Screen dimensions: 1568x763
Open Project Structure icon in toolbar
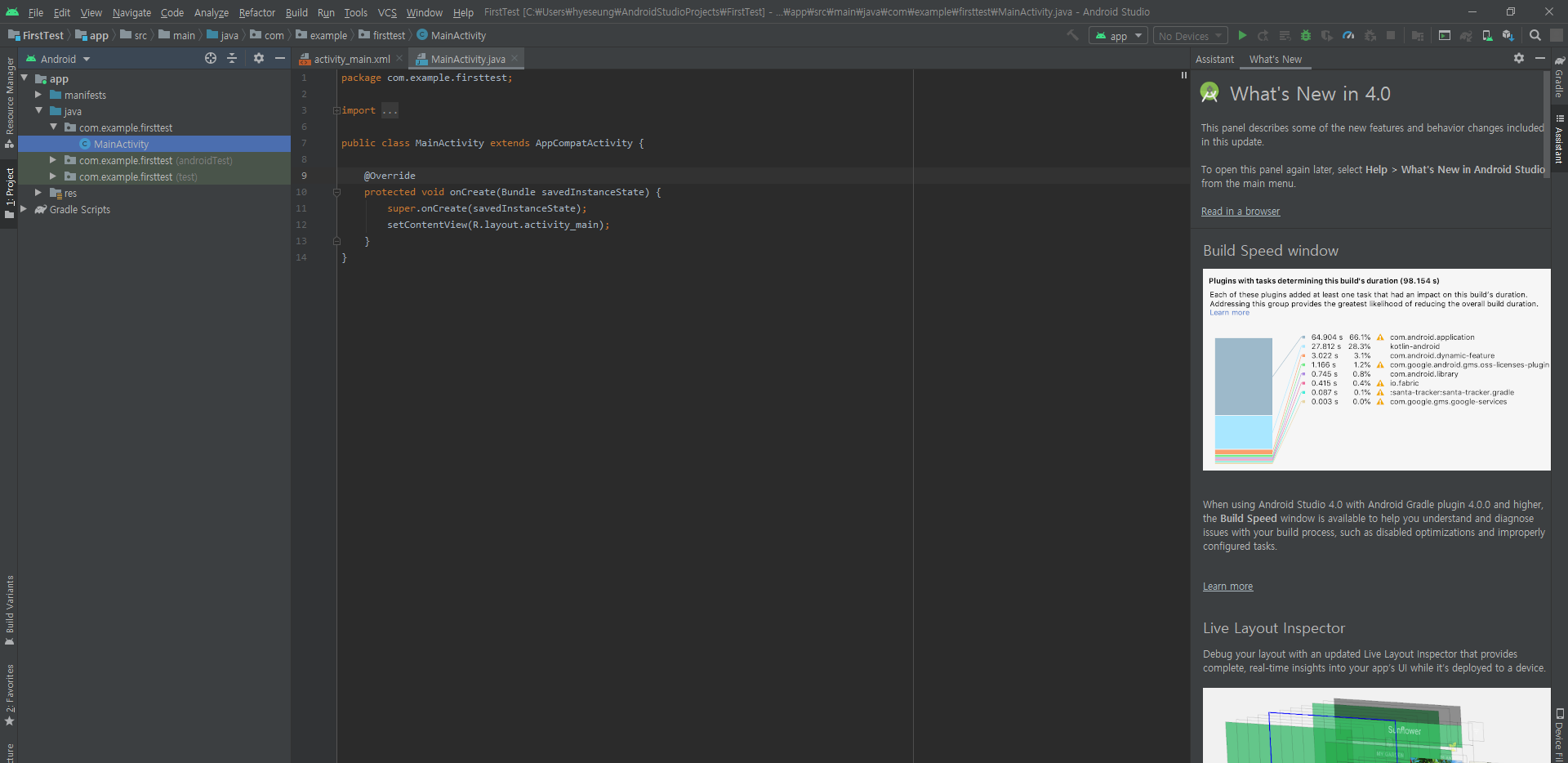point(1418,35)
